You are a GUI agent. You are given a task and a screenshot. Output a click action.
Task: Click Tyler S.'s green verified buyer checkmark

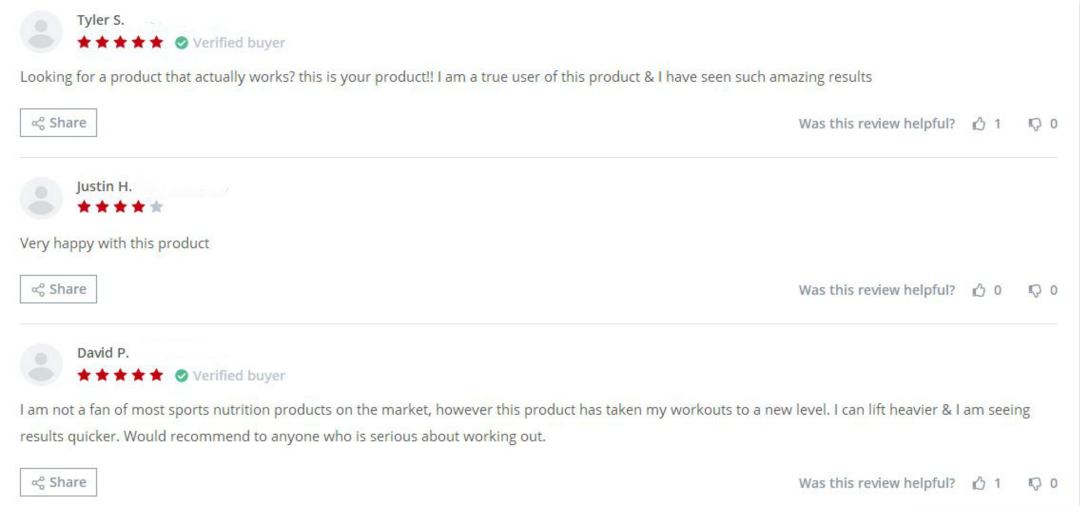pos(182,43)
